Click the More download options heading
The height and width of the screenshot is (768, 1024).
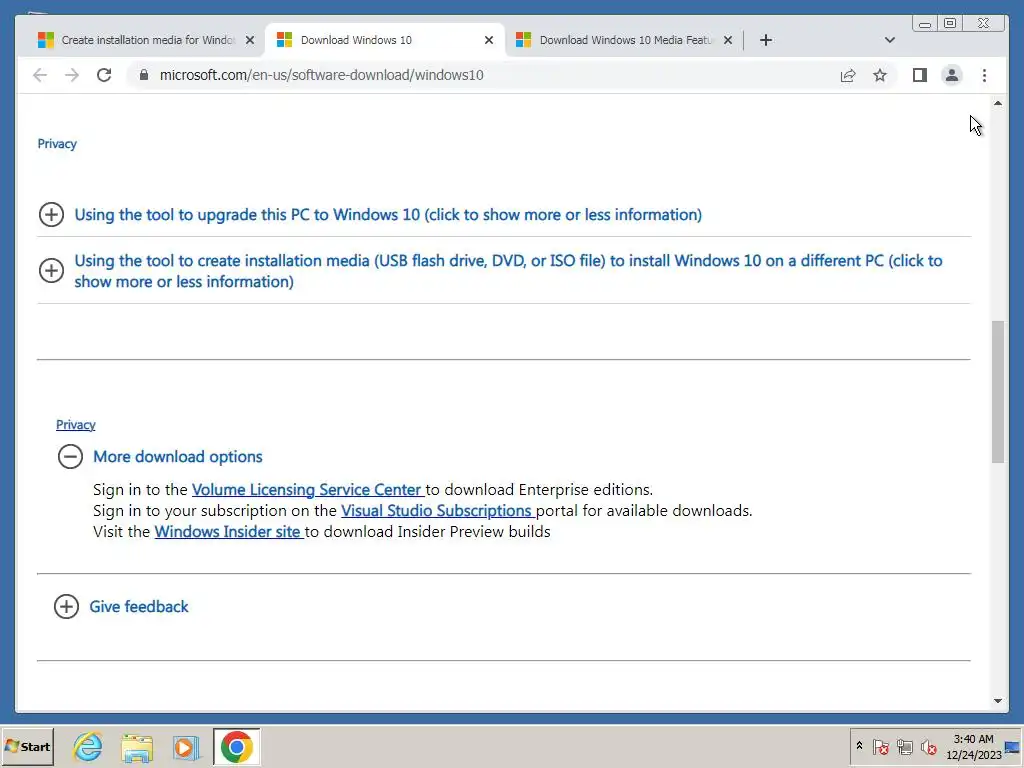tap(178, 456)
